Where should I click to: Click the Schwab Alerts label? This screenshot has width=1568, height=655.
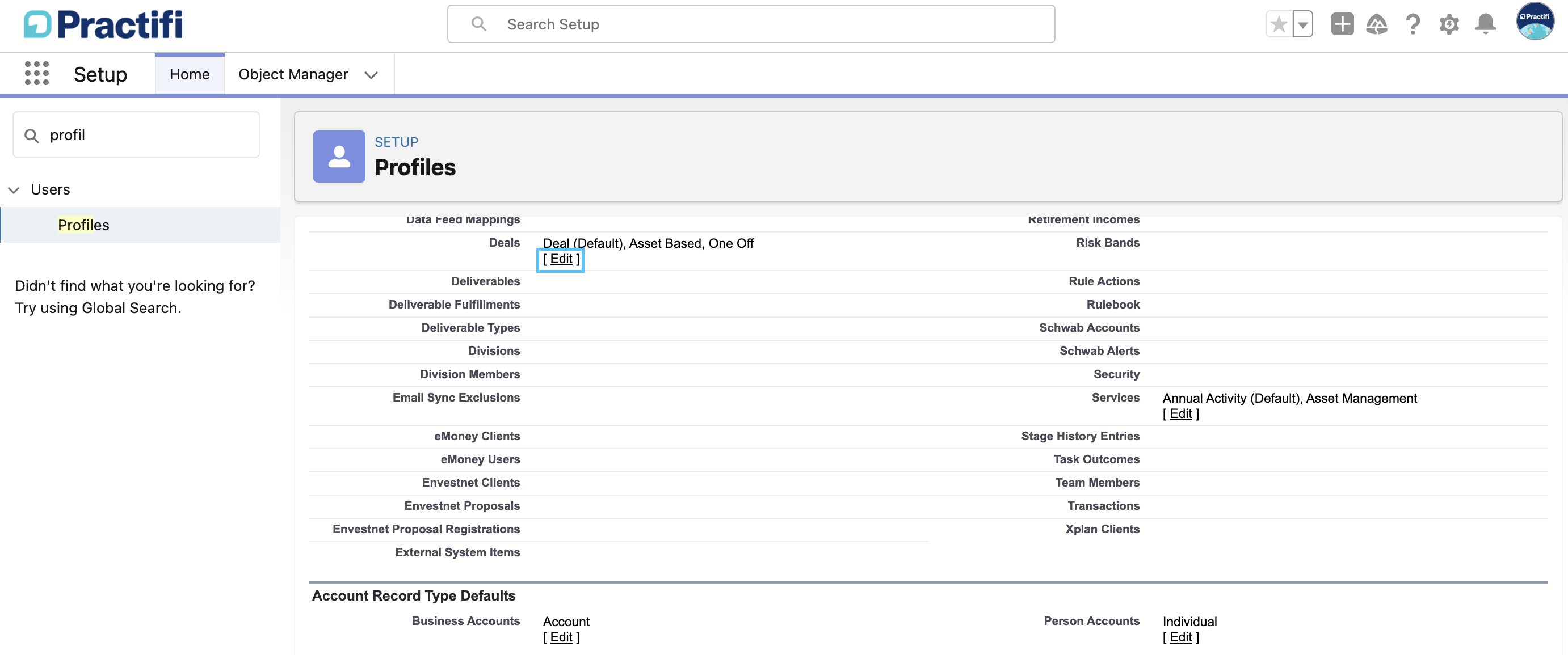[x=1099, y=351]
